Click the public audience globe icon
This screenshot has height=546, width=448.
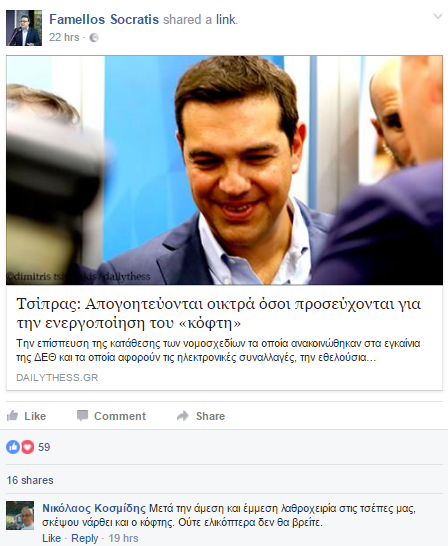tap(94, 38)
